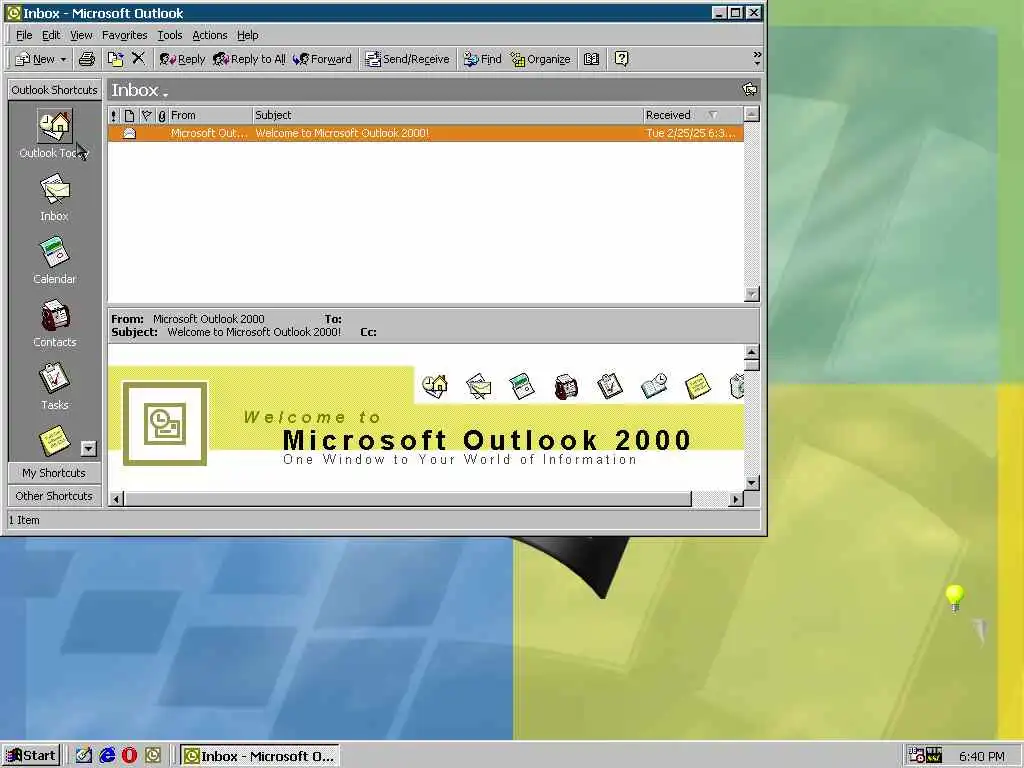Image resolution: width=1024 pixels, height=768 pixels.
Task: Open the Favorites menu
Action: tap(125, 35)
